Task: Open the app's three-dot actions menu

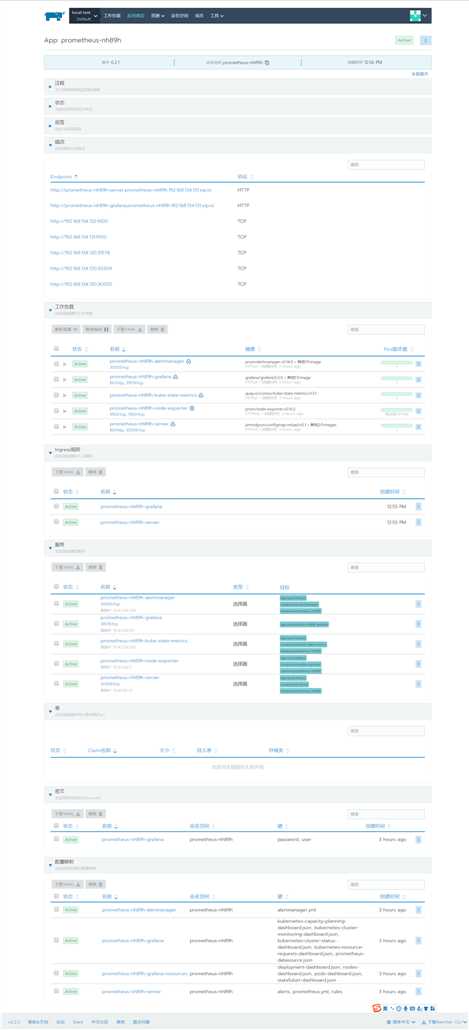Action: coord(426,40)
